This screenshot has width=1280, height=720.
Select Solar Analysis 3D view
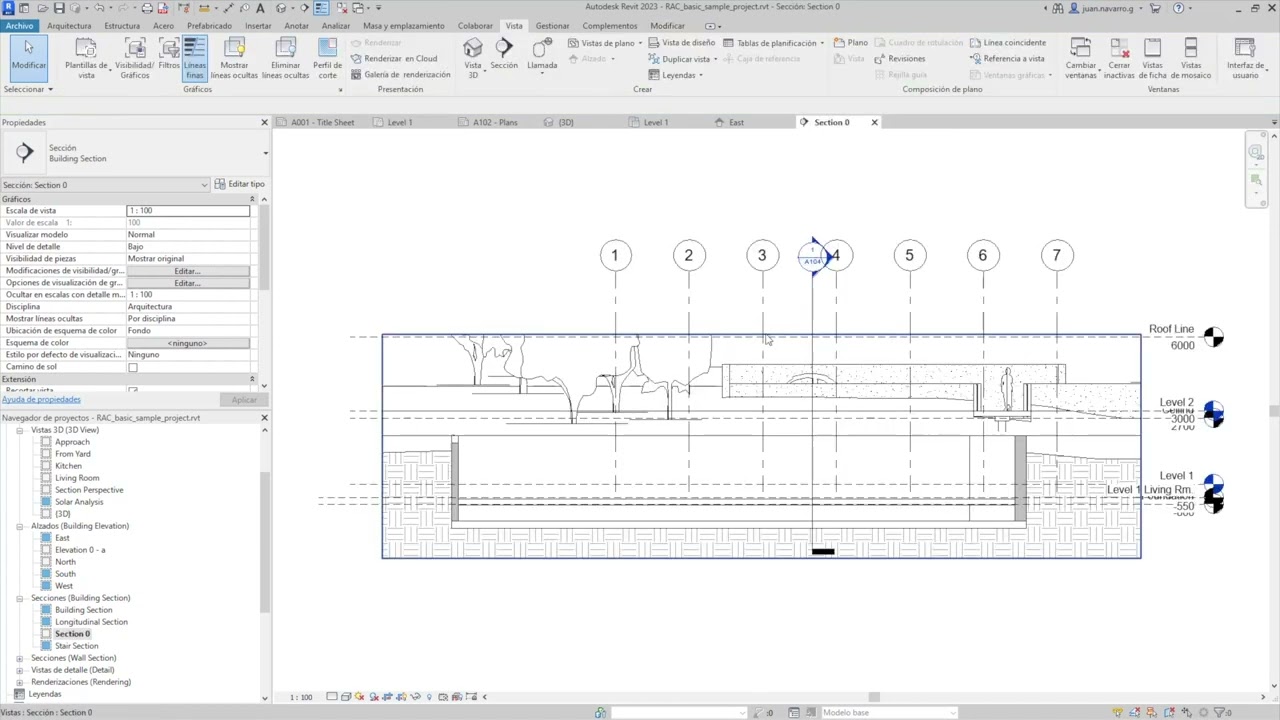(x=78, y=502)
